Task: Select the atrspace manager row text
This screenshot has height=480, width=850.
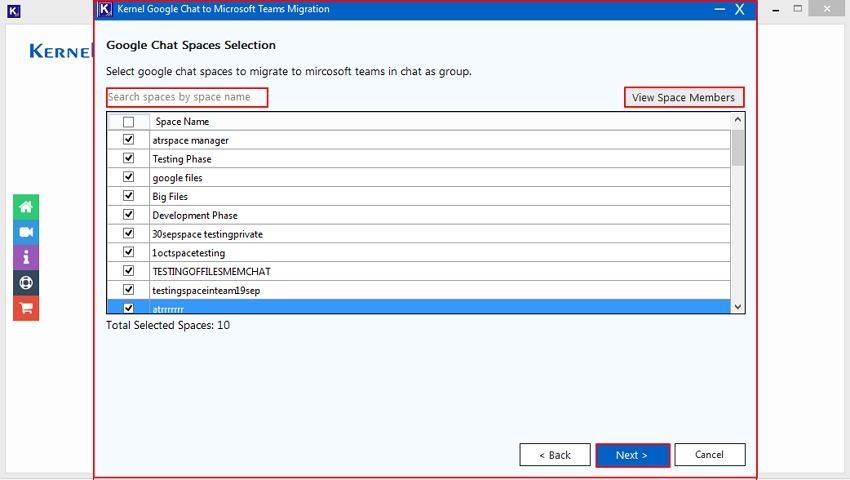Action: 190,140
